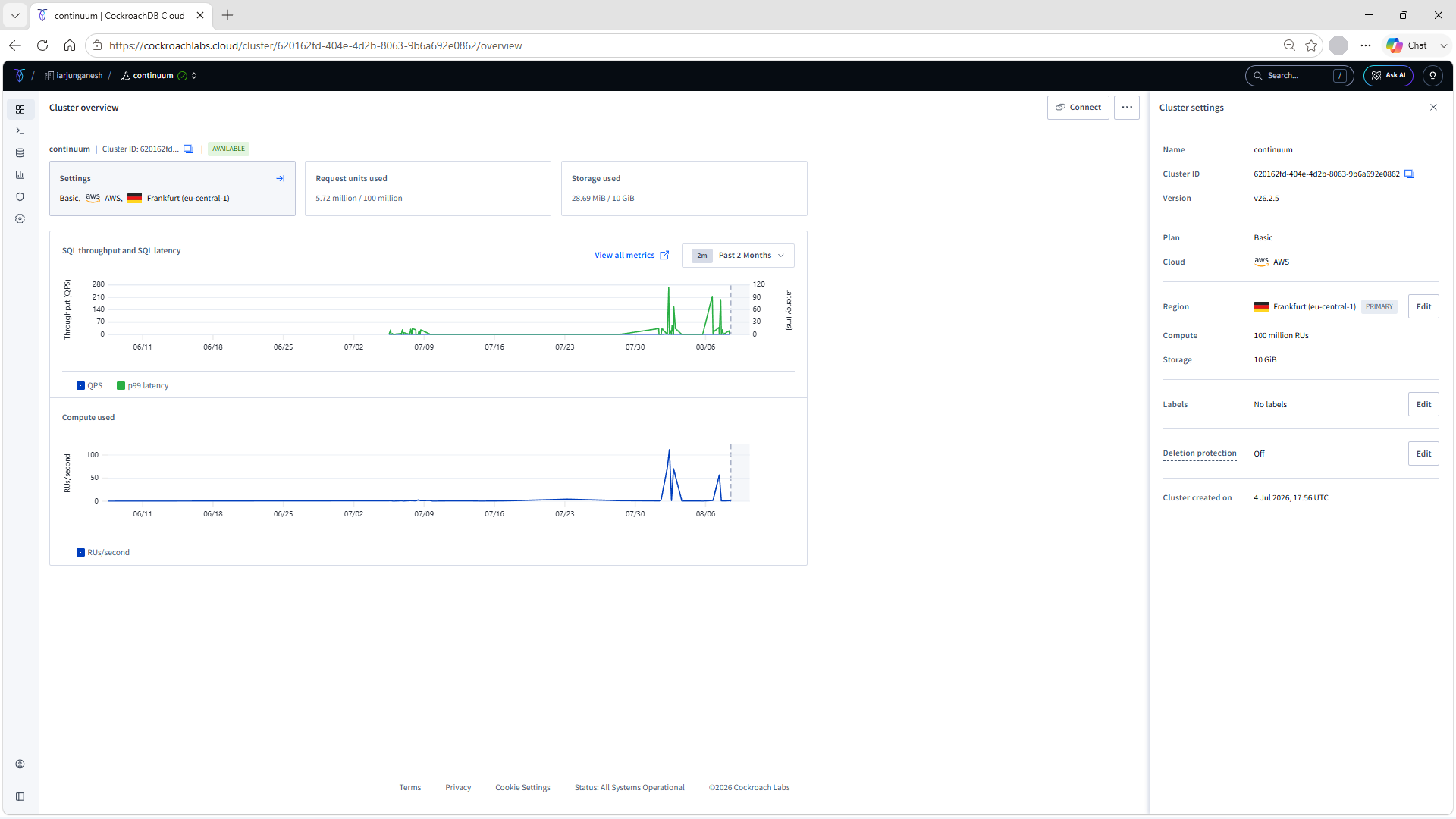Toggle the QPS legend swatch
This screenshot has height=819, width=1456.
pyautogui.click(x=81, y=386)
